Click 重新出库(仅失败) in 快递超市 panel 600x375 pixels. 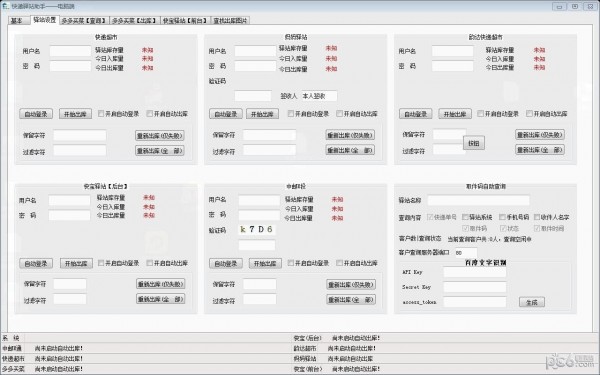160,135
